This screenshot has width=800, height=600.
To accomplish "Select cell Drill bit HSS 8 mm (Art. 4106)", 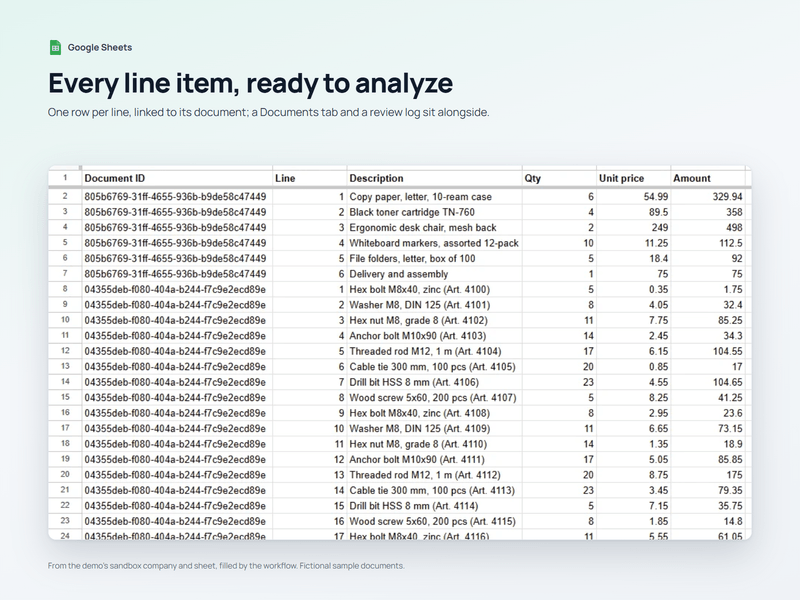I will 435,382.
